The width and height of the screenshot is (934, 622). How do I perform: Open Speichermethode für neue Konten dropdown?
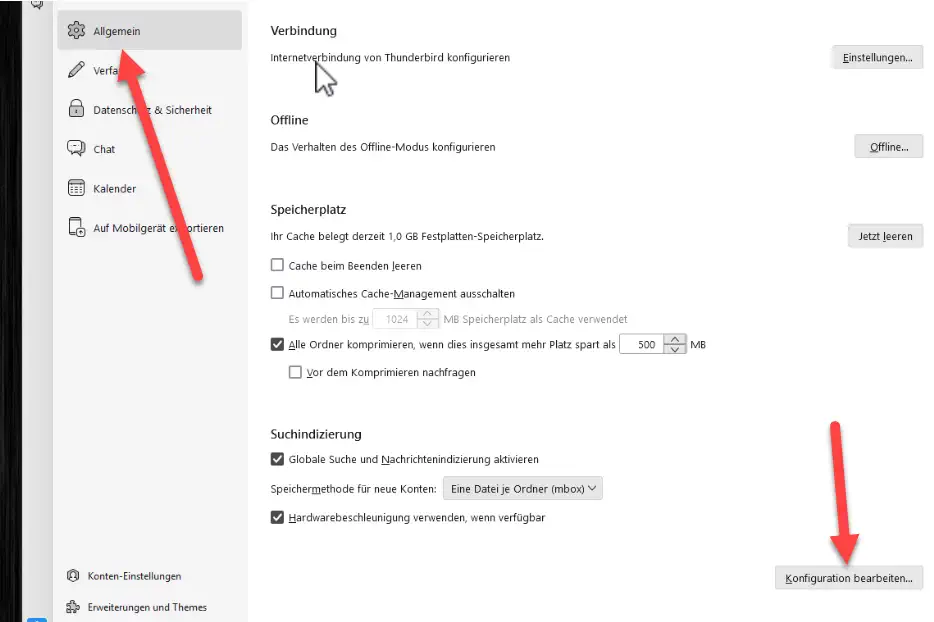(x=522, y=489)
